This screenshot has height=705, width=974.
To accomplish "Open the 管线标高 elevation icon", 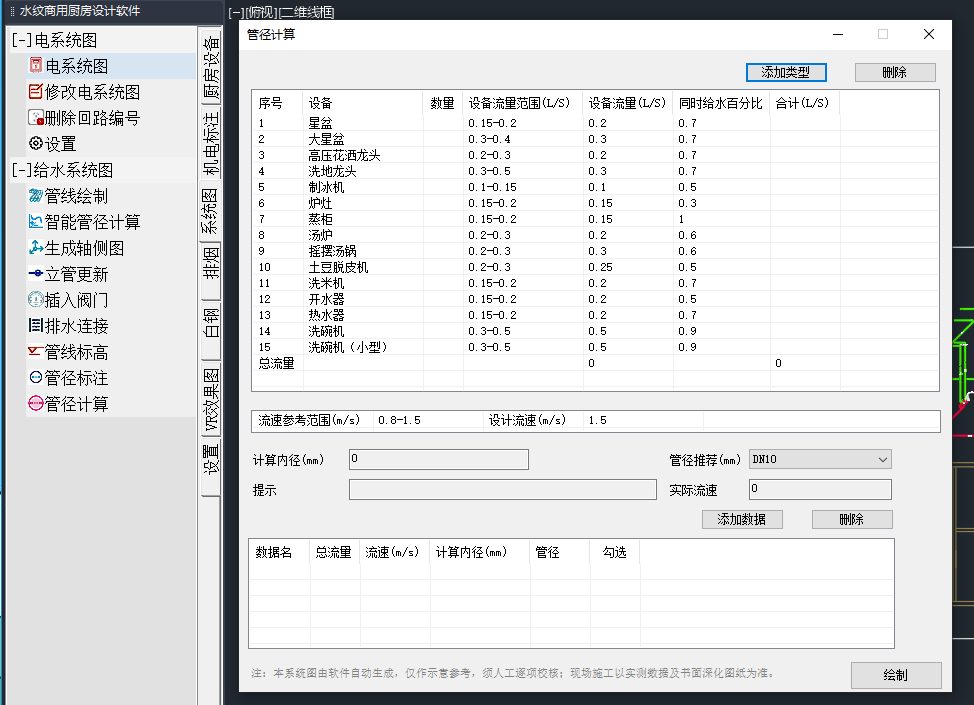I will point(36,352).
